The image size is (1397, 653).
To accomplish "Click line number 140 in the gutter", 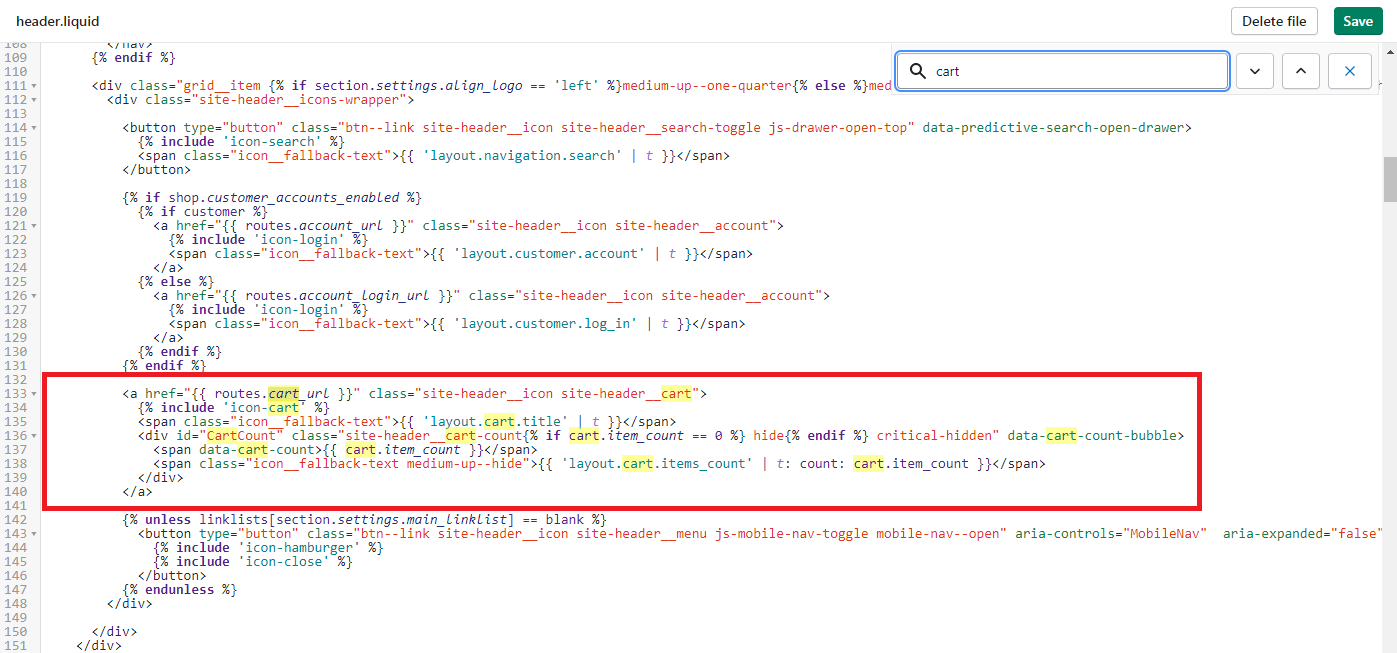I will pos(16,492).
